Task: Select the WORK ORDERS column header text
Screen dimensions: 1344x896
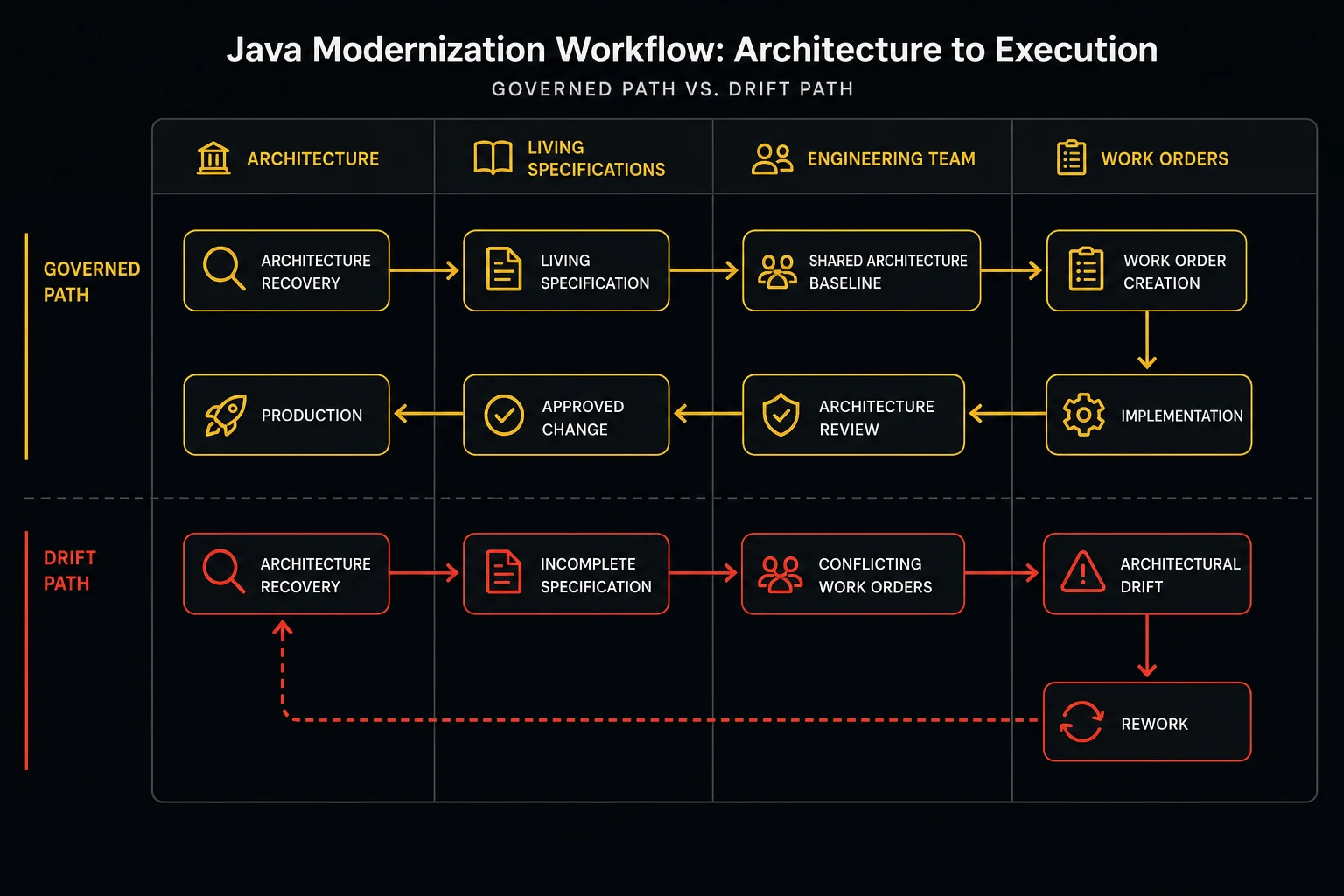Action: pyautogui.click(x=1165, y=159)
